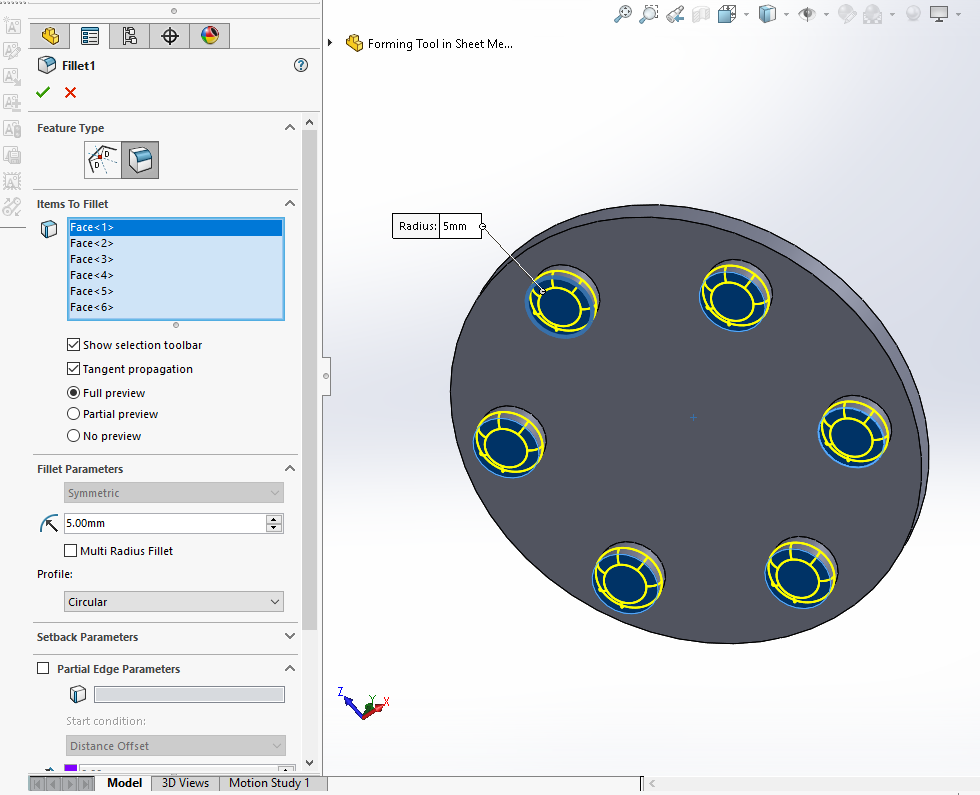Open the Fillet1 help icon

(x=301, y=65)
